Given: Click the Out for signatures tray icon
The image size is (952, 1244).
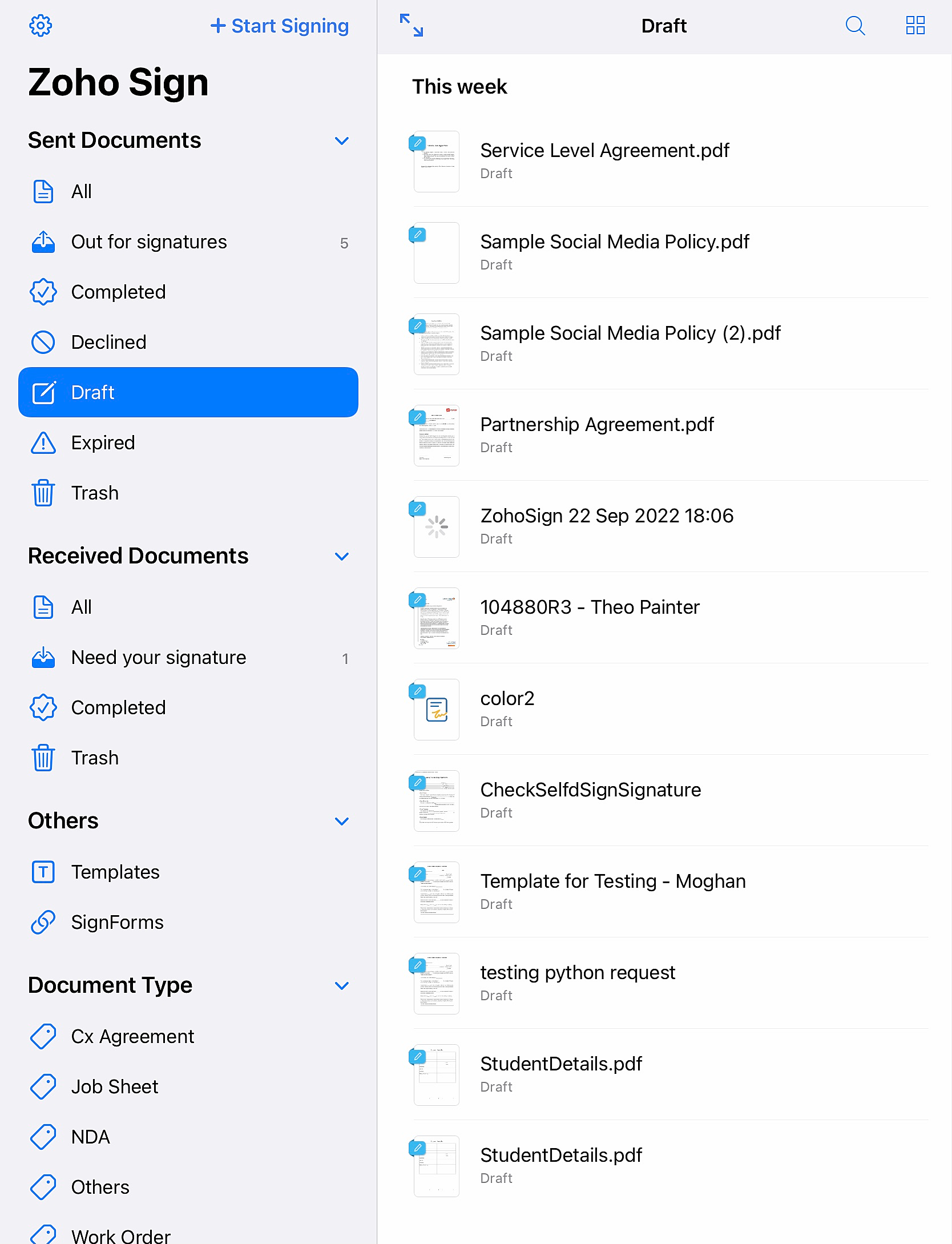Looking at the screenshot, I should pyautogui.click(x=43, y=241).
